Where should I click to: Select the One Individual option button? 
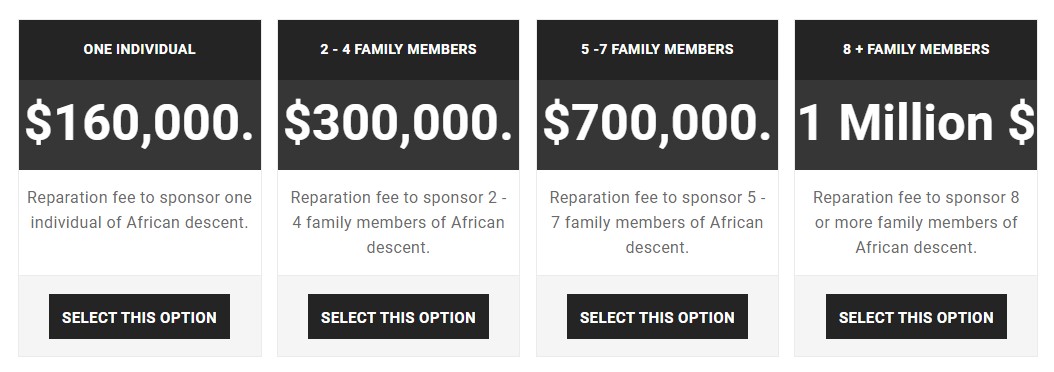[x=139, y=317]
